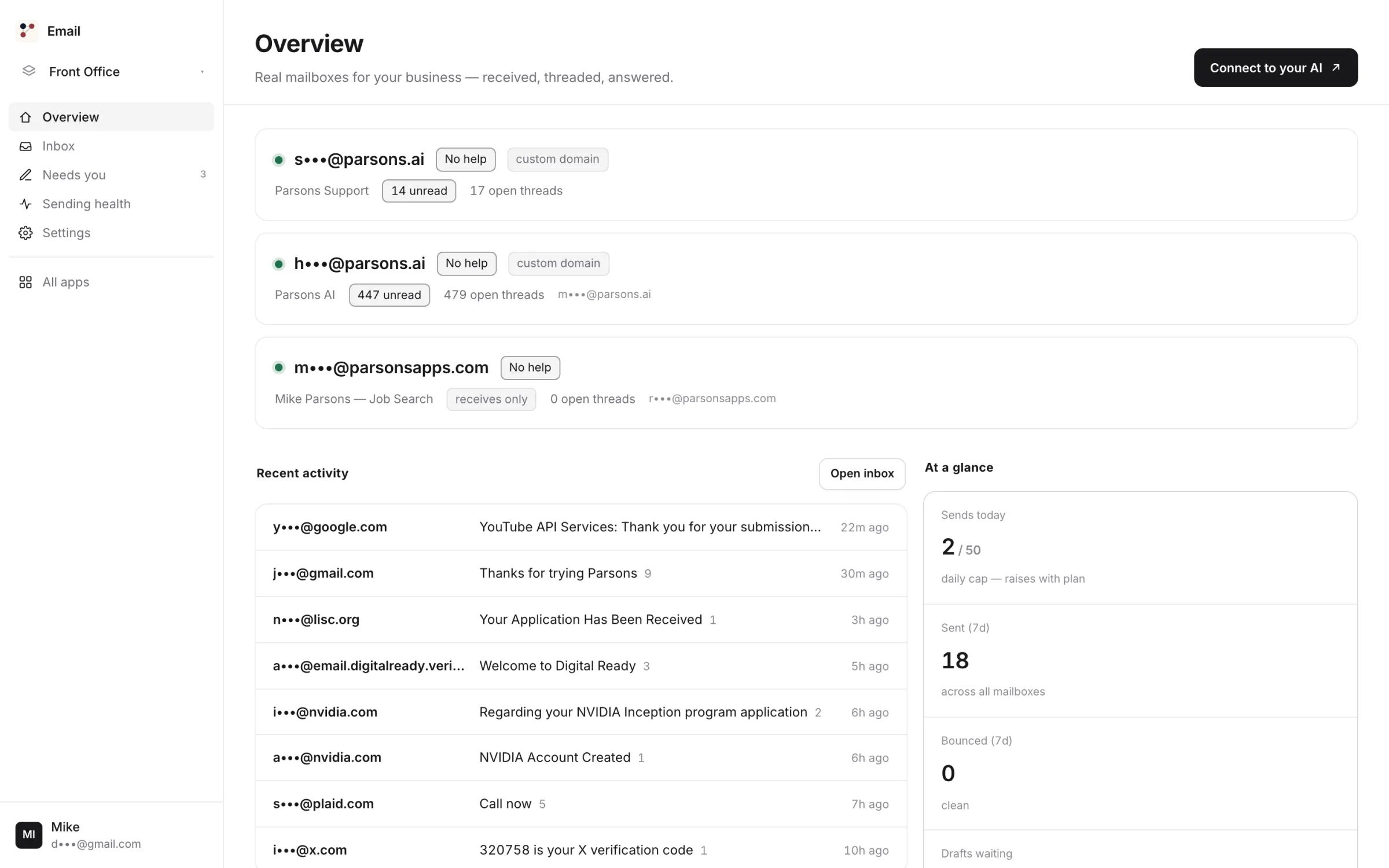Click the Email app logo icon
The height and width of the screenshot is (868, 1389).
coord(27,31)
